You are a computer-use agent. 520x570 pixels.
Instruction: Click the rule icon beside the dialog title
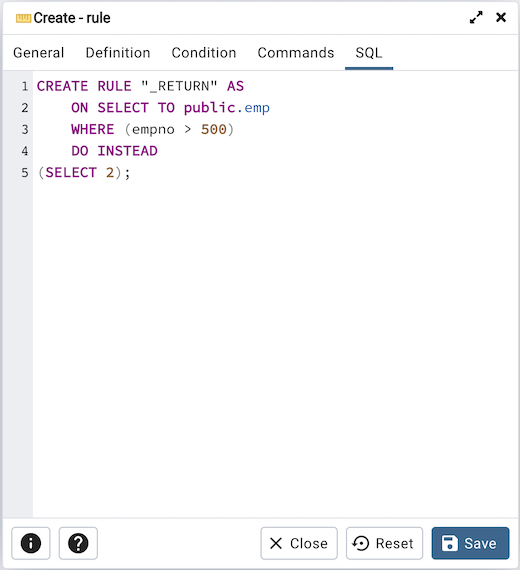click(23, 18)
